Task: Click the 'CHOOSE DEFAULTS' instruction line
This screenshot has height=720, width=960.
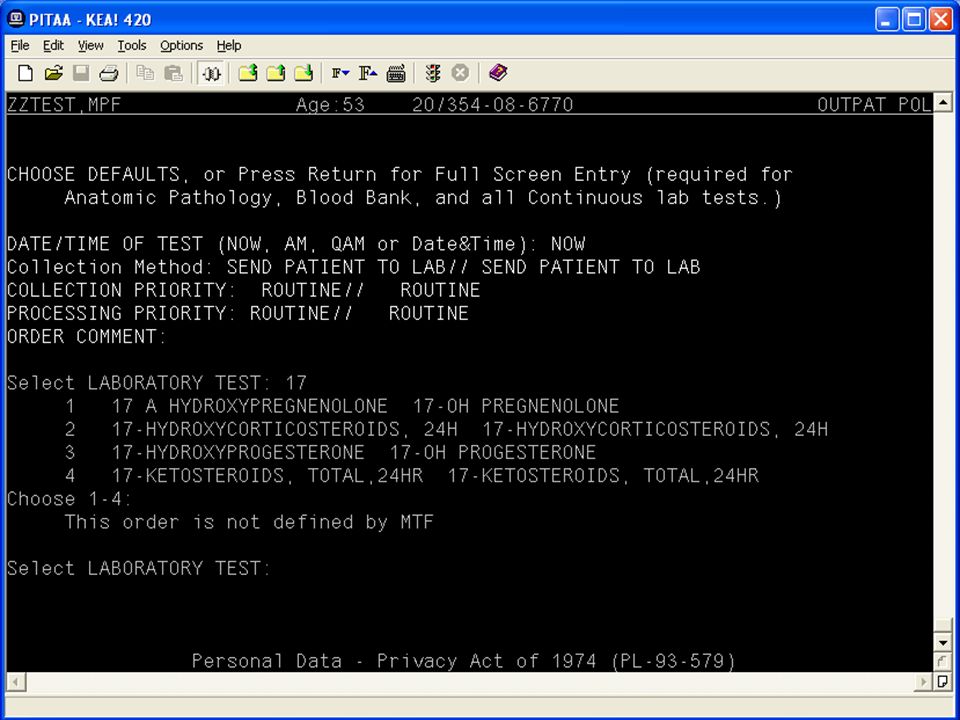Action: point(400,174)
